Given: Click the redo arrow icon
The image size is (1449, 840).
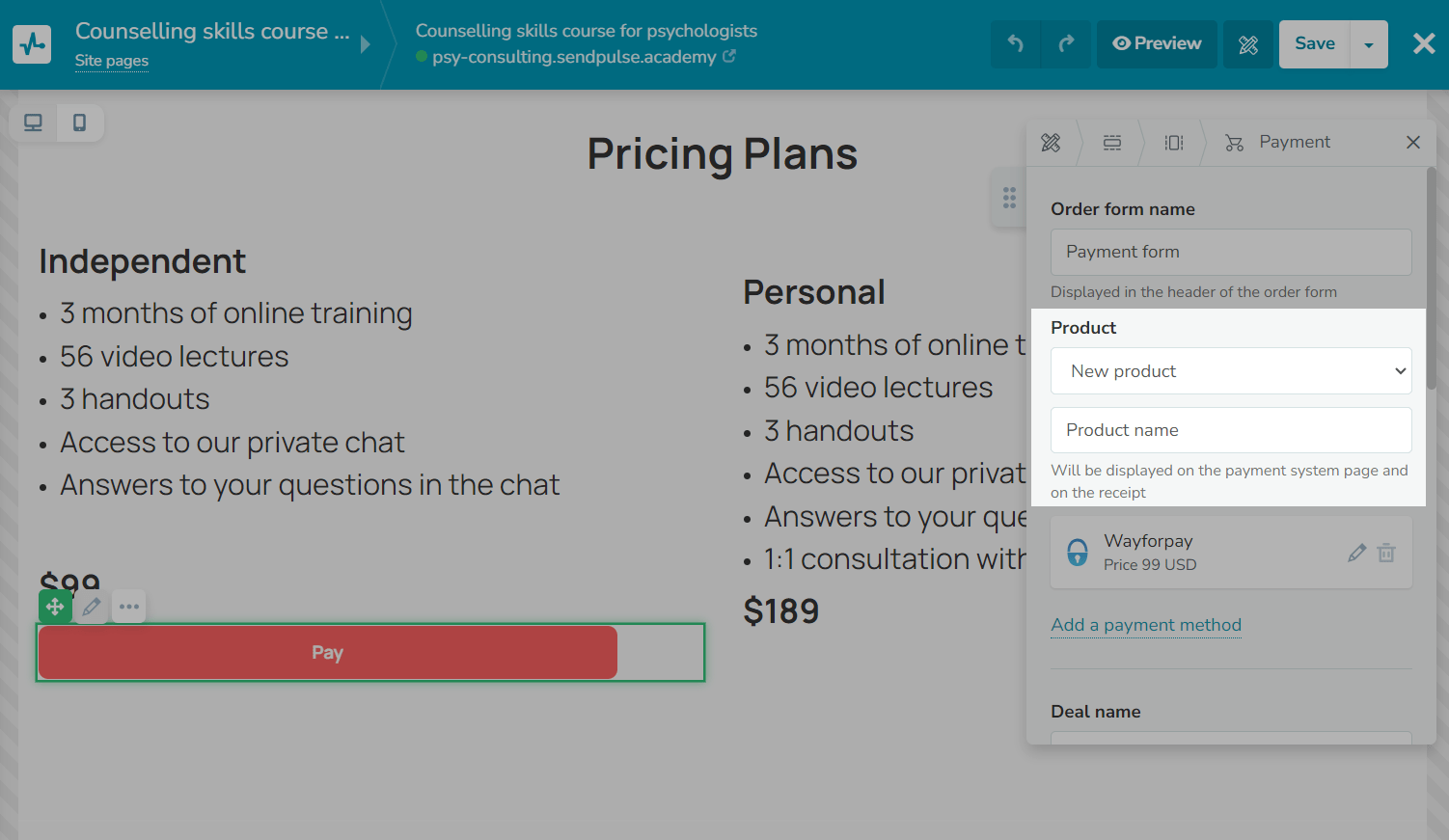Looking at the screenshot, I should (1066, 44).
